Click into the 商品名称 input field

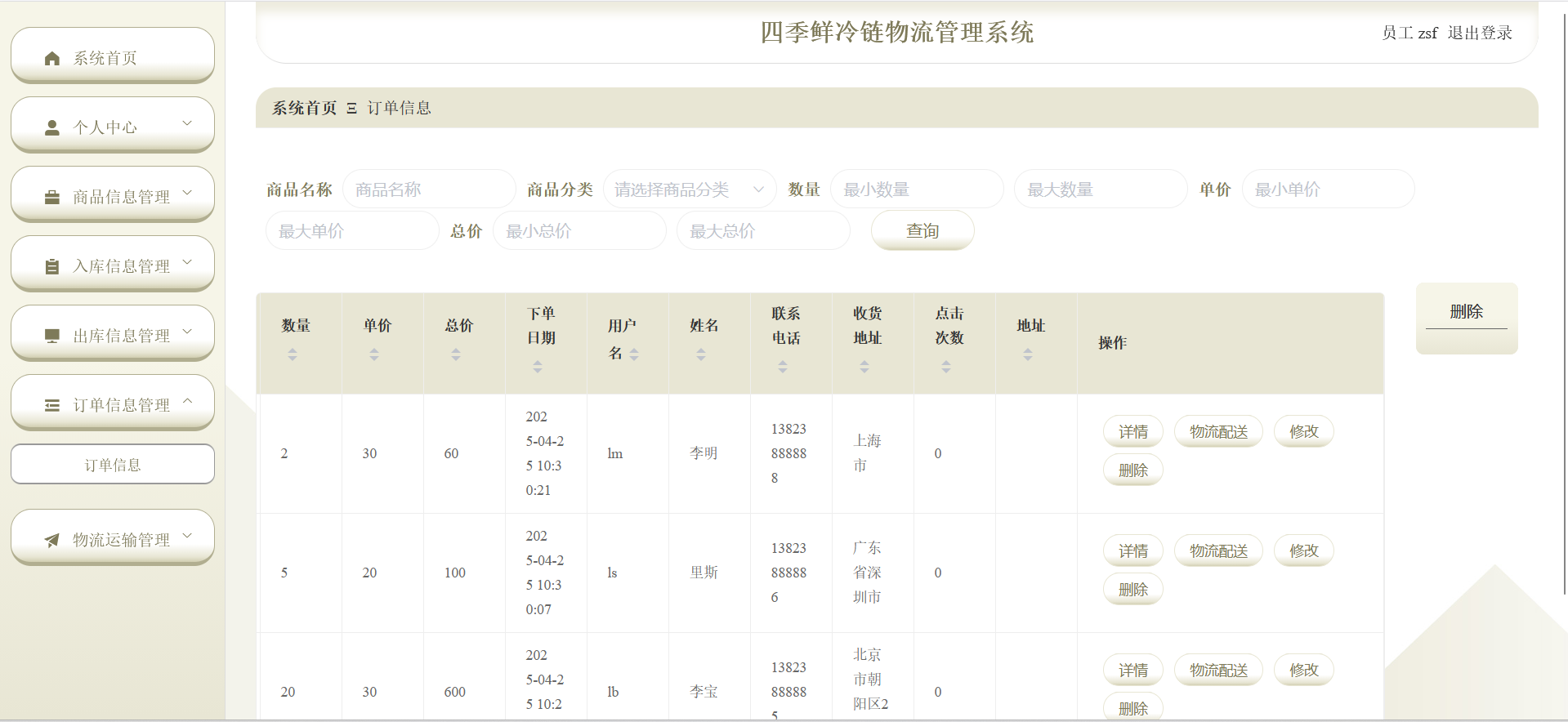pos(429,189)
